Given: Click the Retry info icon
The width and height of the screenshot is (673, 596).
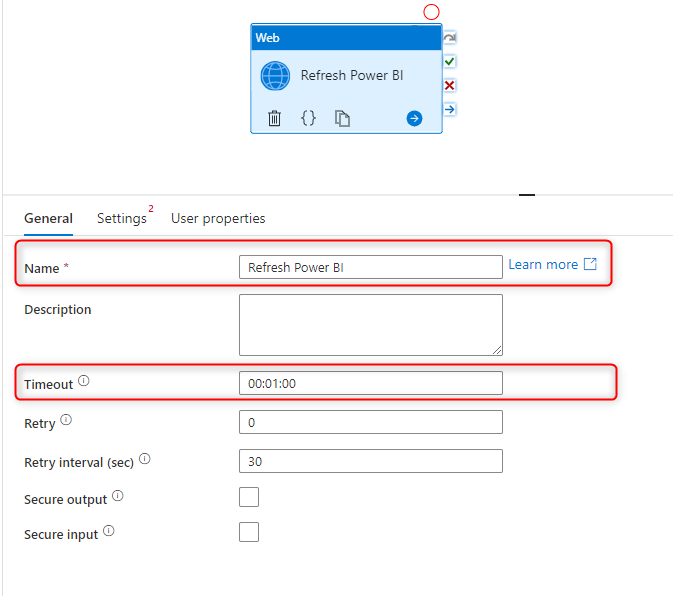Looking at the screenshot, I should point(66,420).
